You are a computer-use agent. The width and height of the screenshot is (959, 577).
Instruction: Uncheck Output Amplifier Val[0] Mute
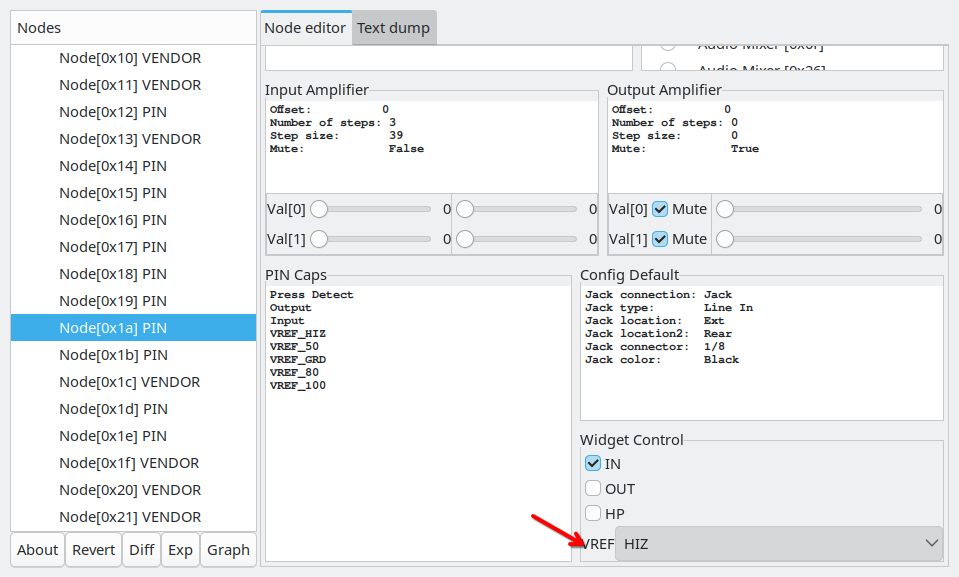[660, 209]
